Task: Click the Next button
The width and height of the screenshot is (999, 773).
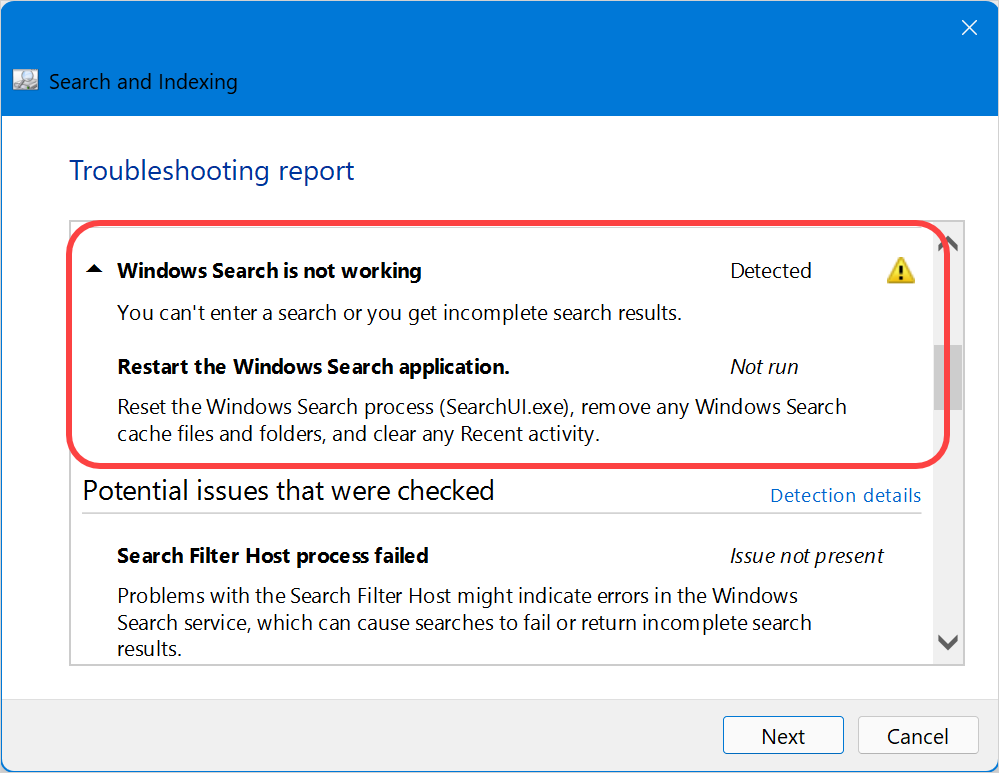Action: 783,735
